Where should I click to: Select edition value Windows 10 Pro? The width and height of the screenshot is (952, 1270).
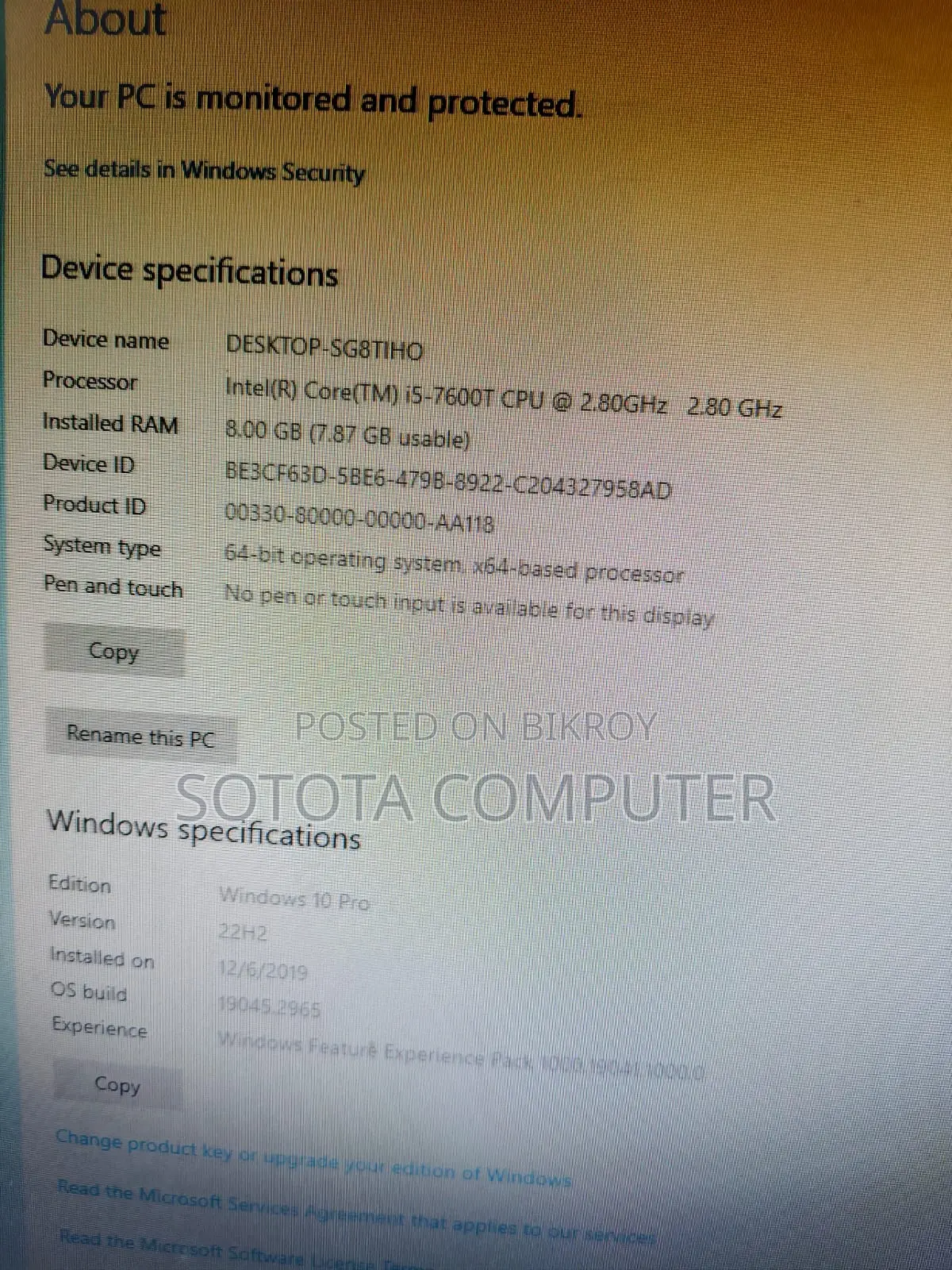point(294,900)
